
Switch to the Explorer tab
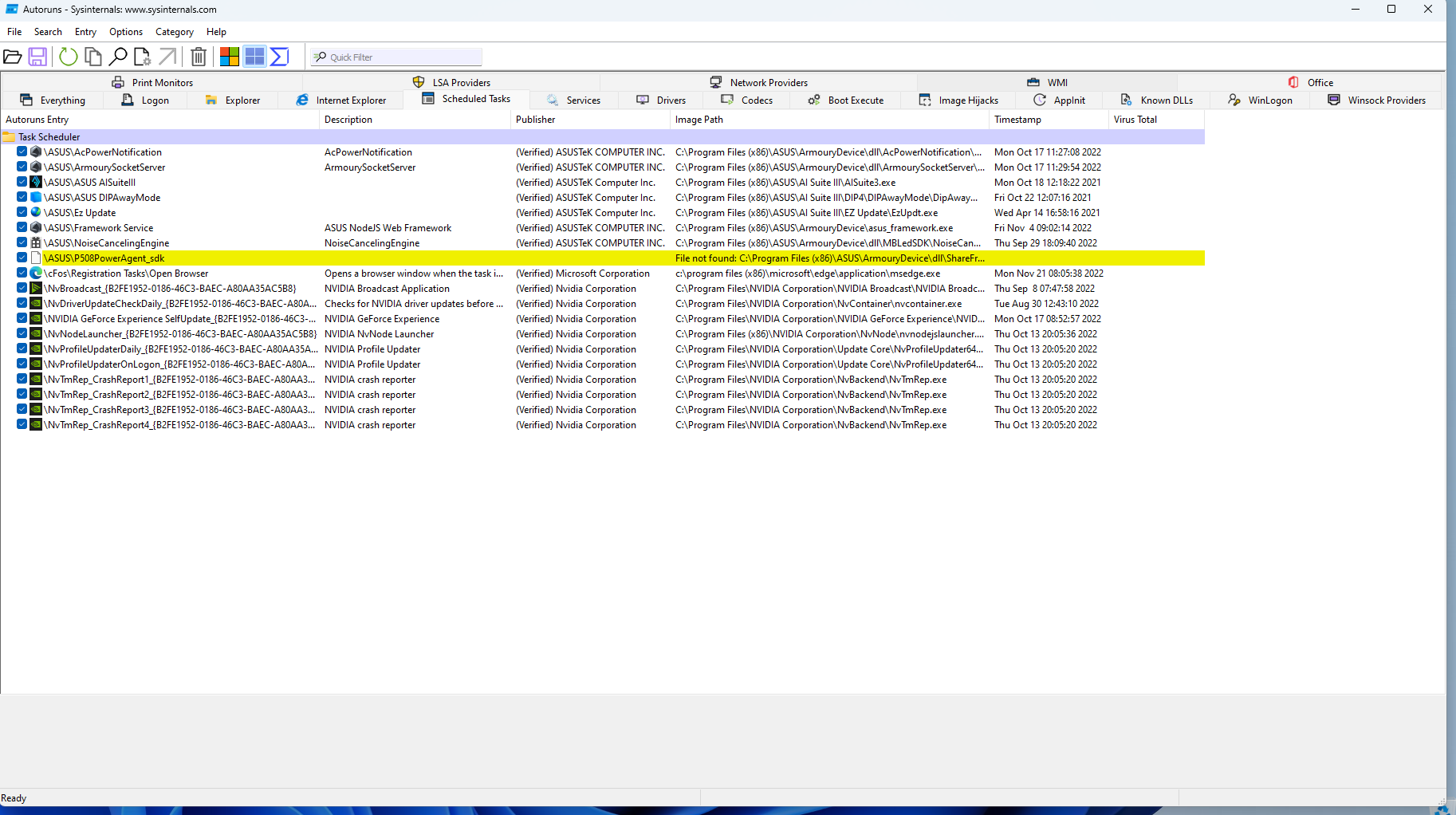(233, 100)
